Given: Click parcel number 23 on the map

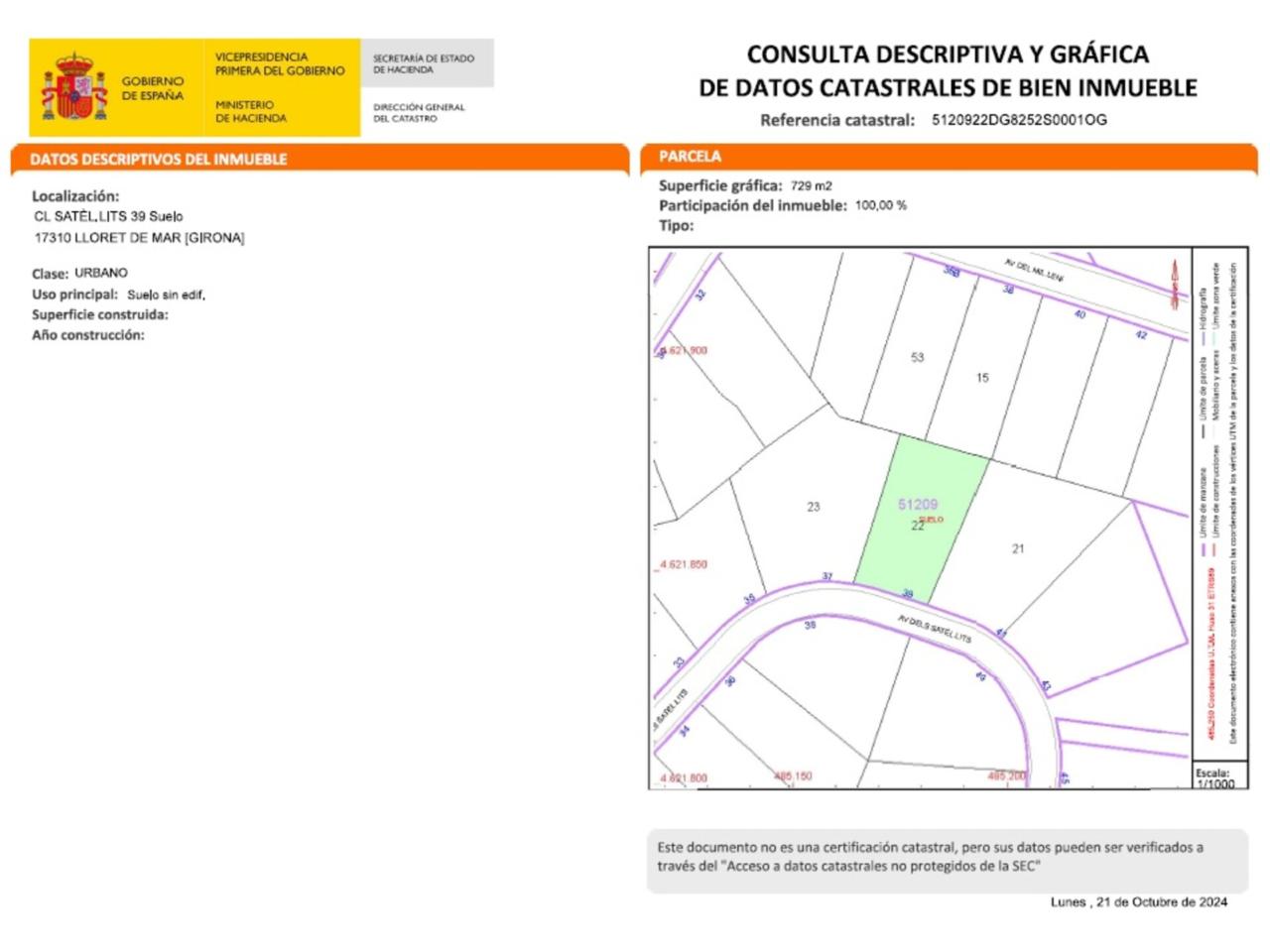Looking at the screenshot, I should point(814,507).
